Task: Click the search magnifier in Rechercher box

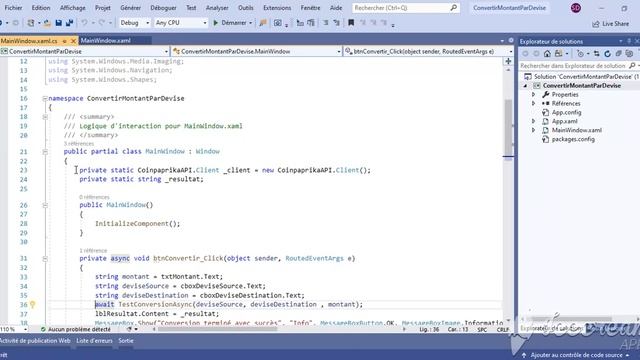Action: [x=453, y=8]
